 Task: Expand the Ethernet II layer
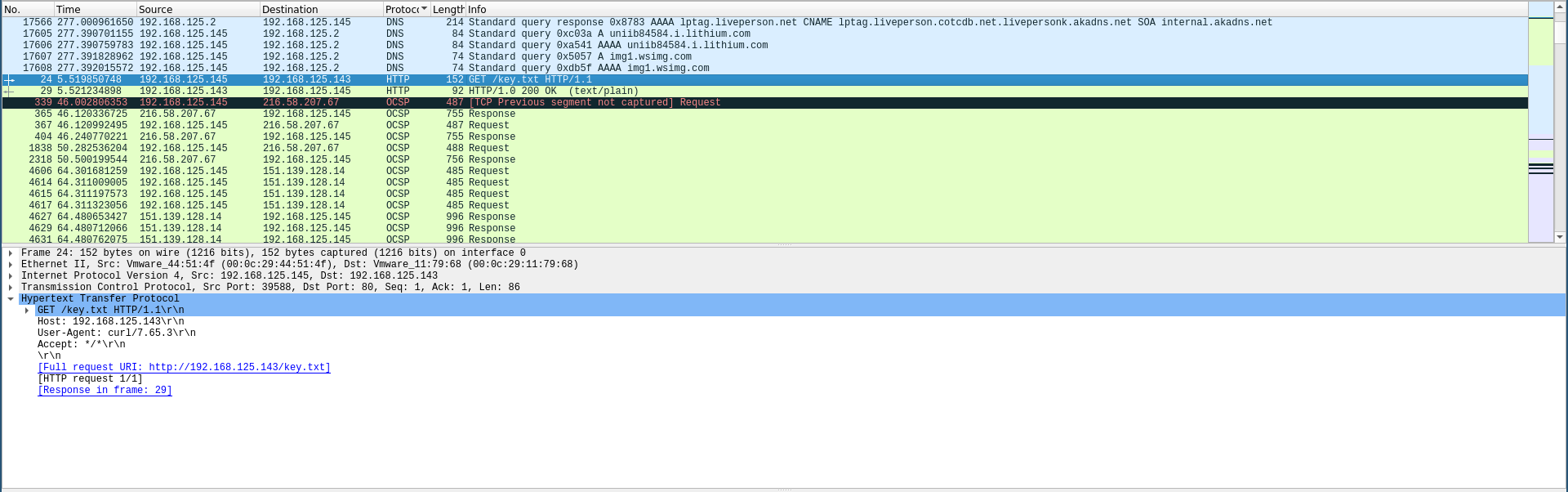point(10,265)
